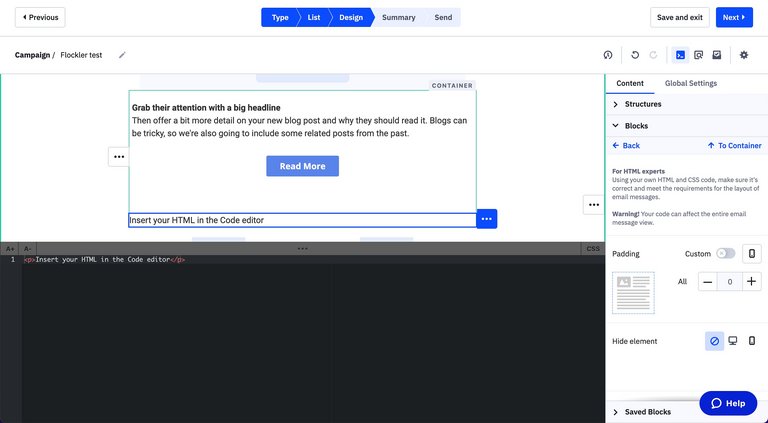Click the Flockler test campaign name

tap(81, 55)
